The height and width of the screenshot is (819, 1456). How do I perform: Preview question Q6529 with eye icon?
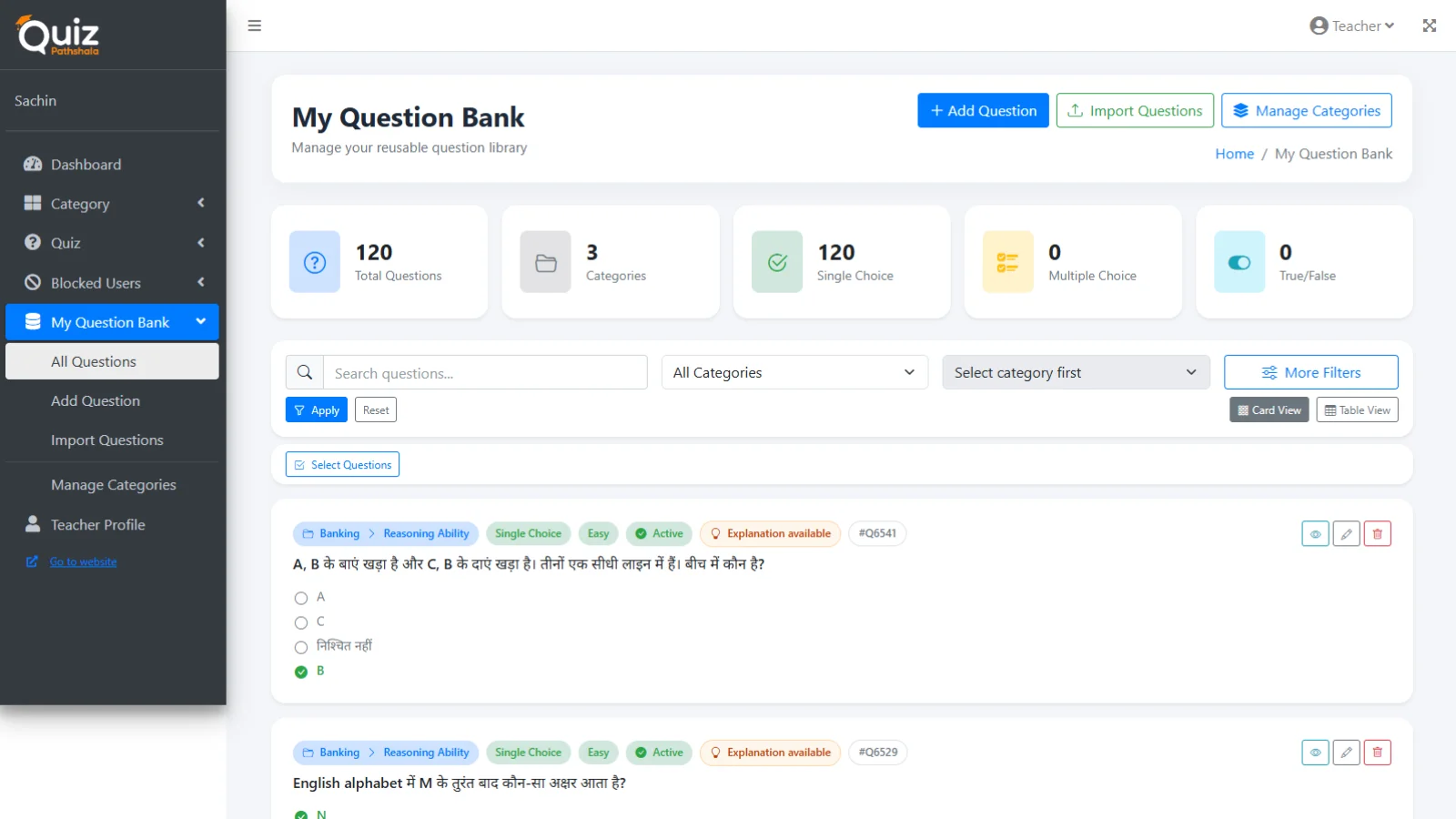pyautogui.click(x=1315, y=753)
